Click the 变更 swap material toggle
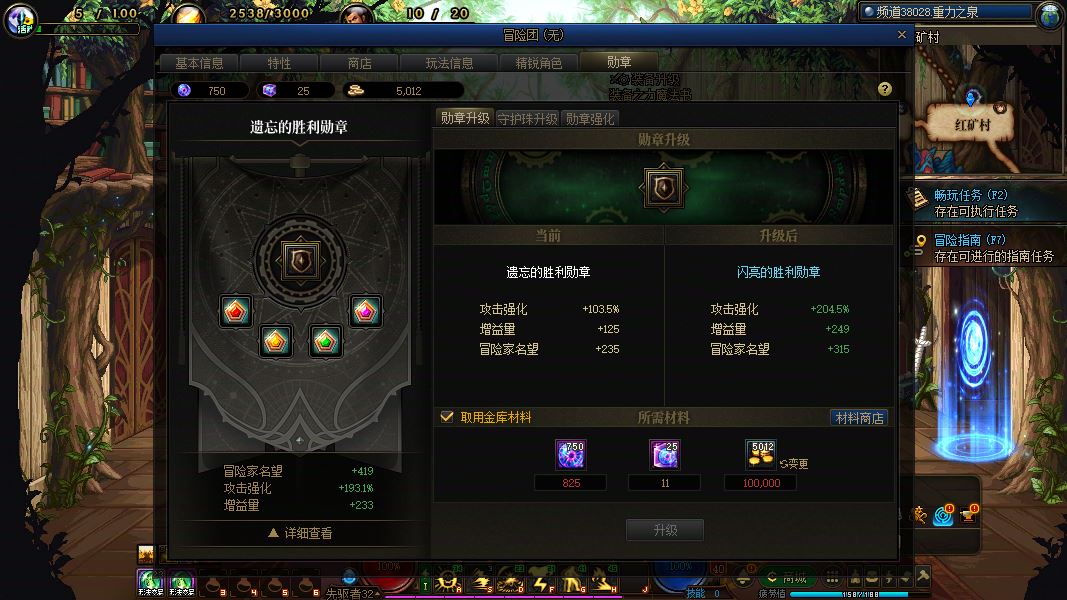1067x600 pixels. (x=794, y=464)
